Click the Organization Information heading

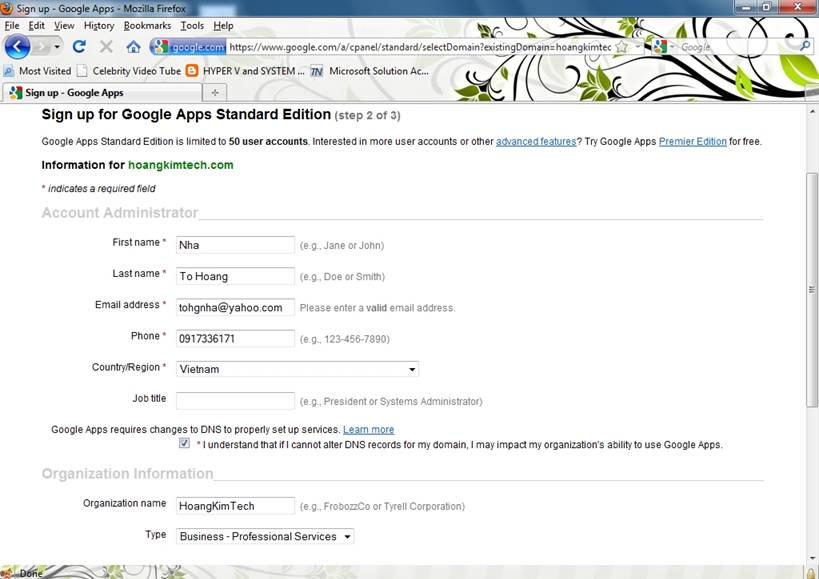pos(127,474)
